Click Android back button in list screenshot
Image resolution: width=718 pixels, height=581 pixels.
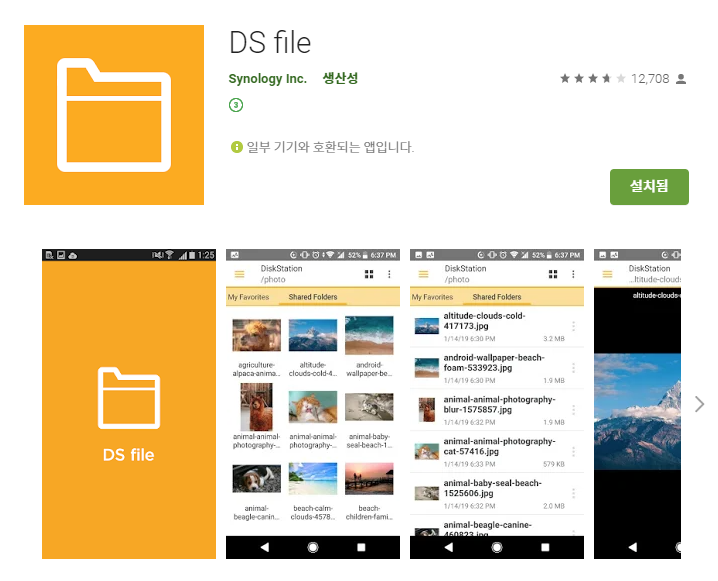point(449,547)
